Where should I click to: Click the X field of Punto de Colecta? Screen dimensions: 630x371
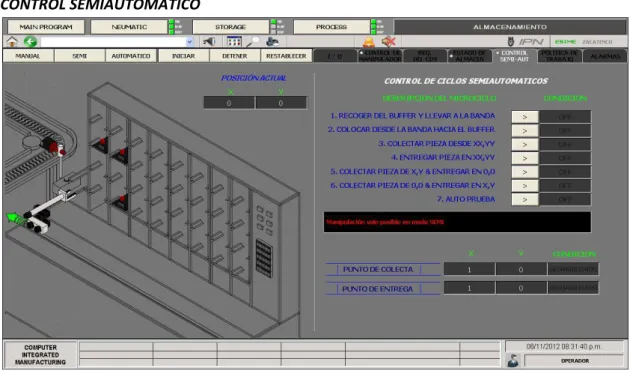pyautogui.click(x=469, y=269)
